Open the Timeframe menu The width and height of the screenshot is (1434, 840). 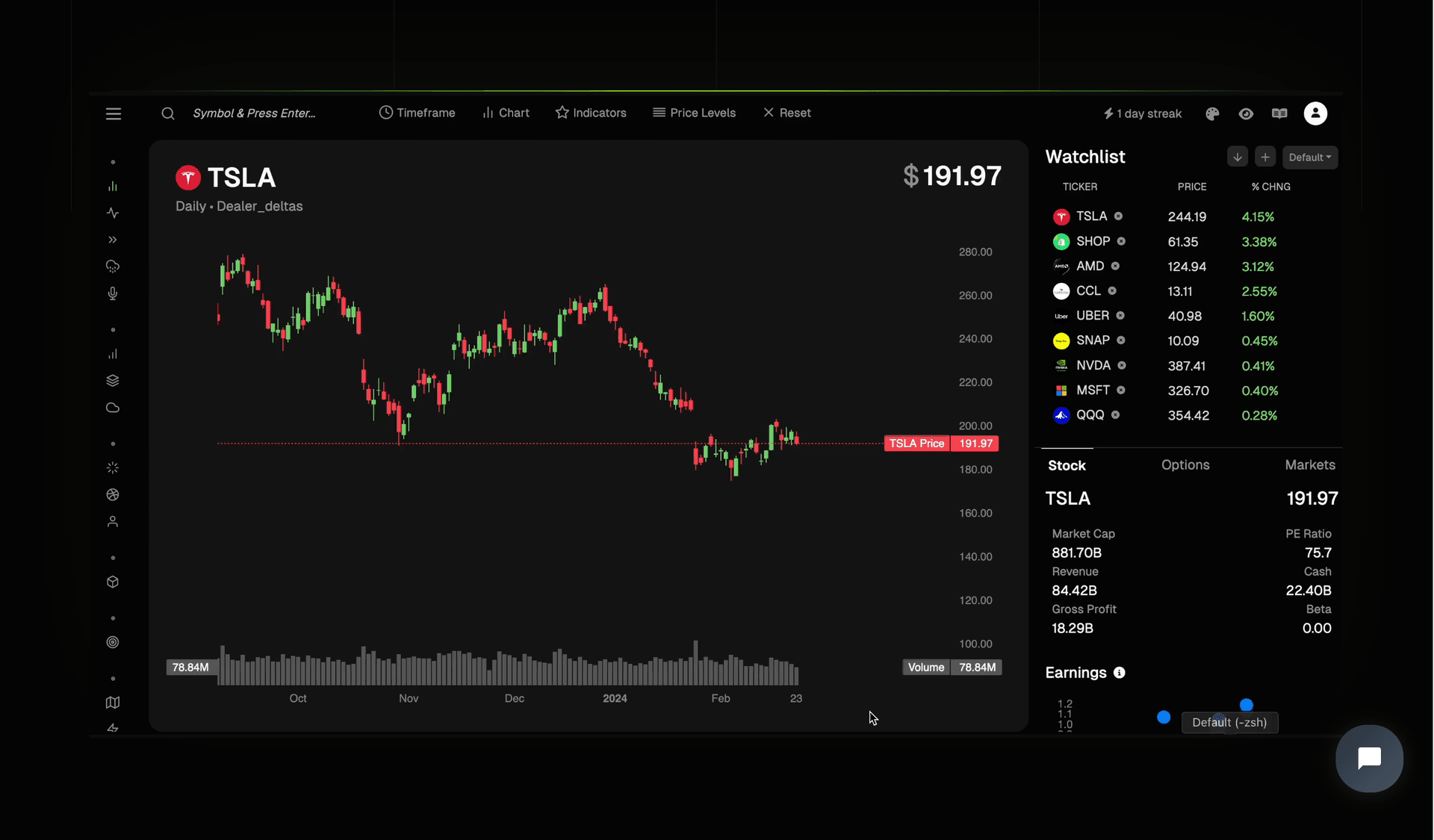[x=417, y=113]
